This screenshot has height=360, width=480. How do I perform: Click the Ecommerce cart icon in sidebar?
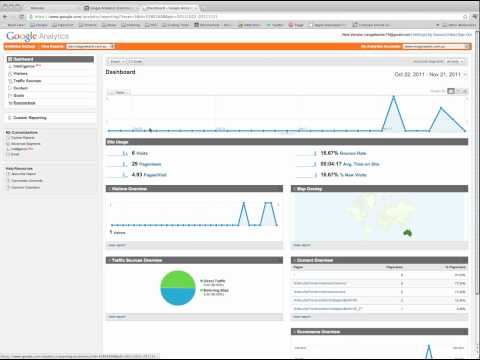point(10,103)
